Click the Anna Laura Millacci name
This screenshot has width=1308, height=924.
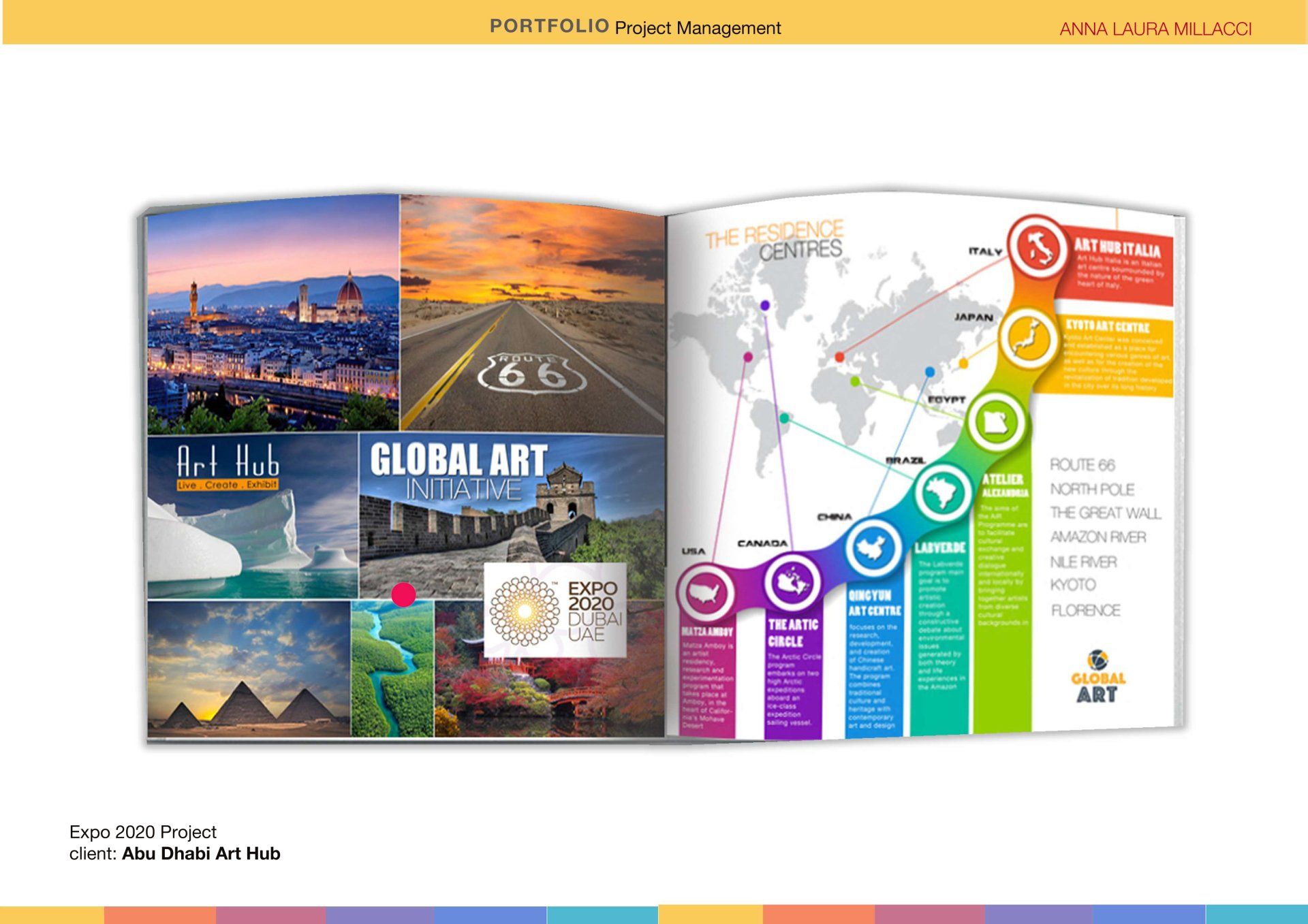pos(1155,29)
